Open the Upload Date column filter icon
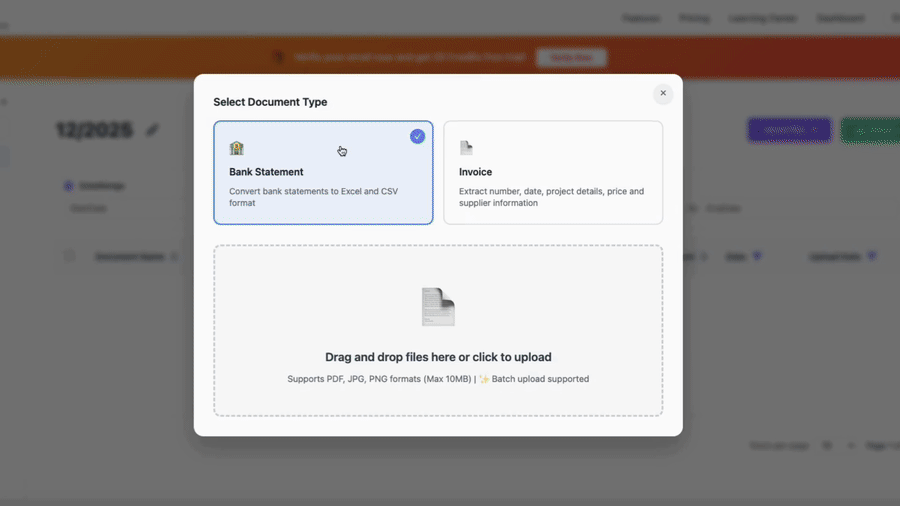 click(872, 257)
